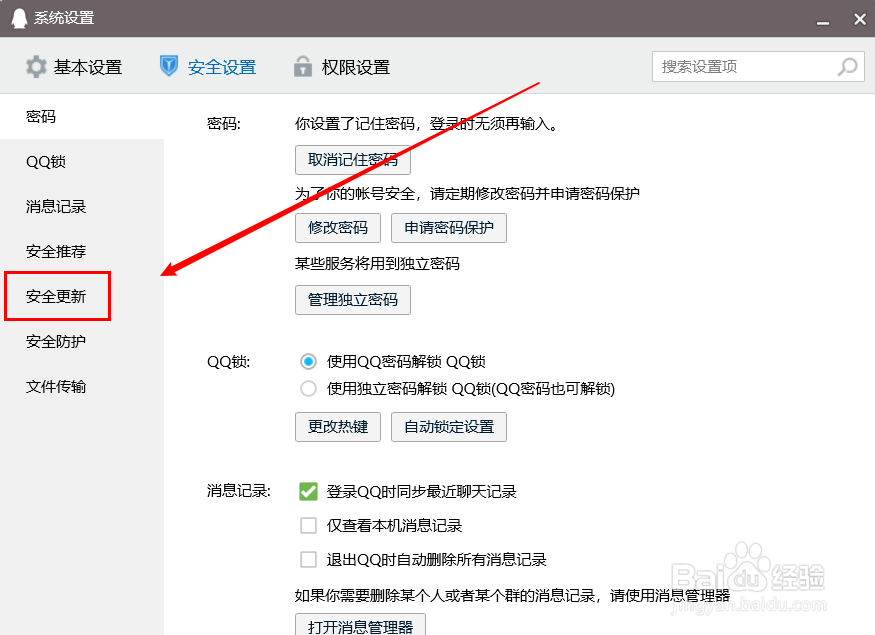Select 密码 in the sidebar
This screenshot has width=875, height=635.
(82, 117)
